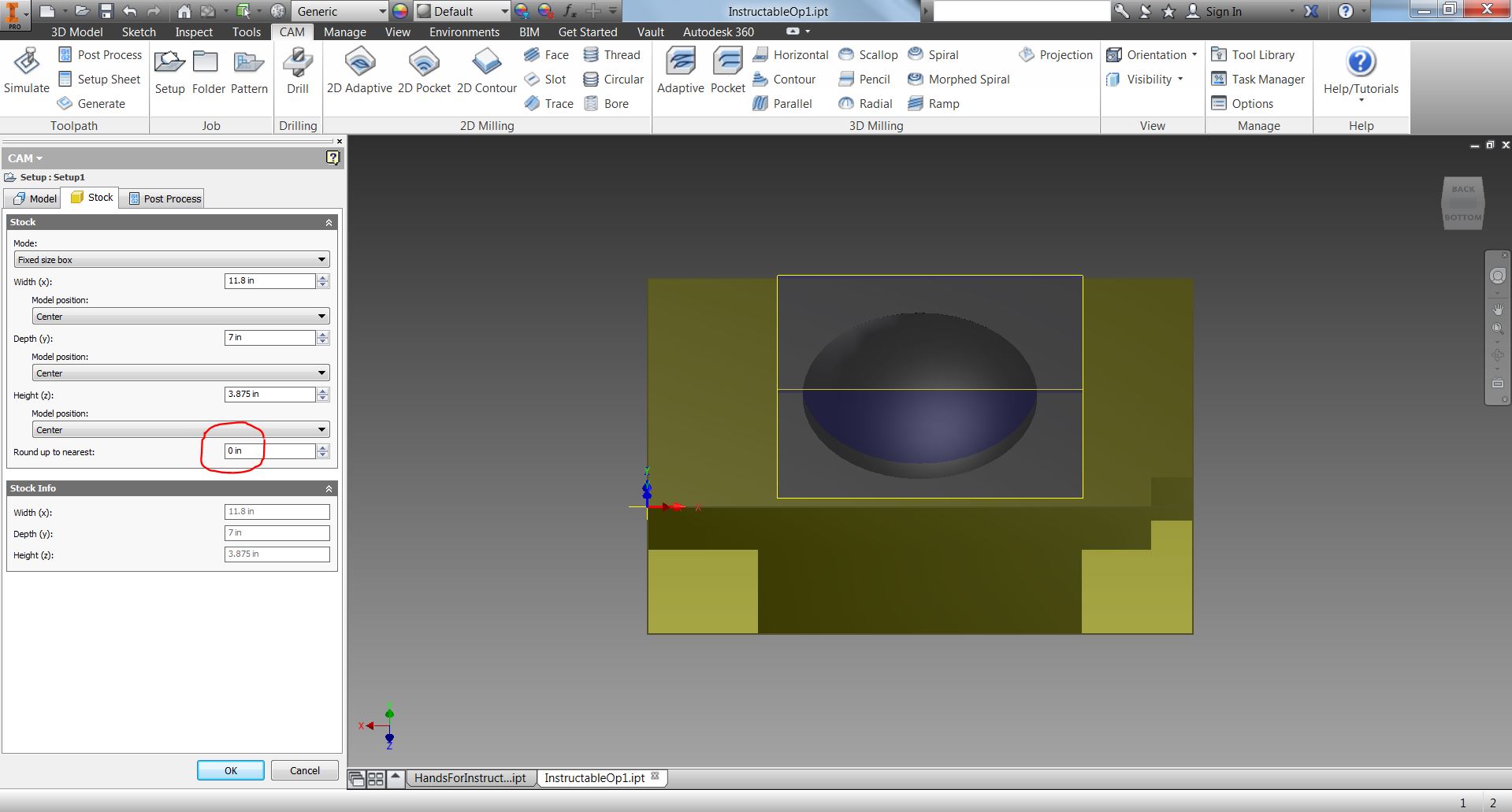Choose the 2D Contour strategy
This screenshot has width=1512, height=812.
tap(486, 71)
